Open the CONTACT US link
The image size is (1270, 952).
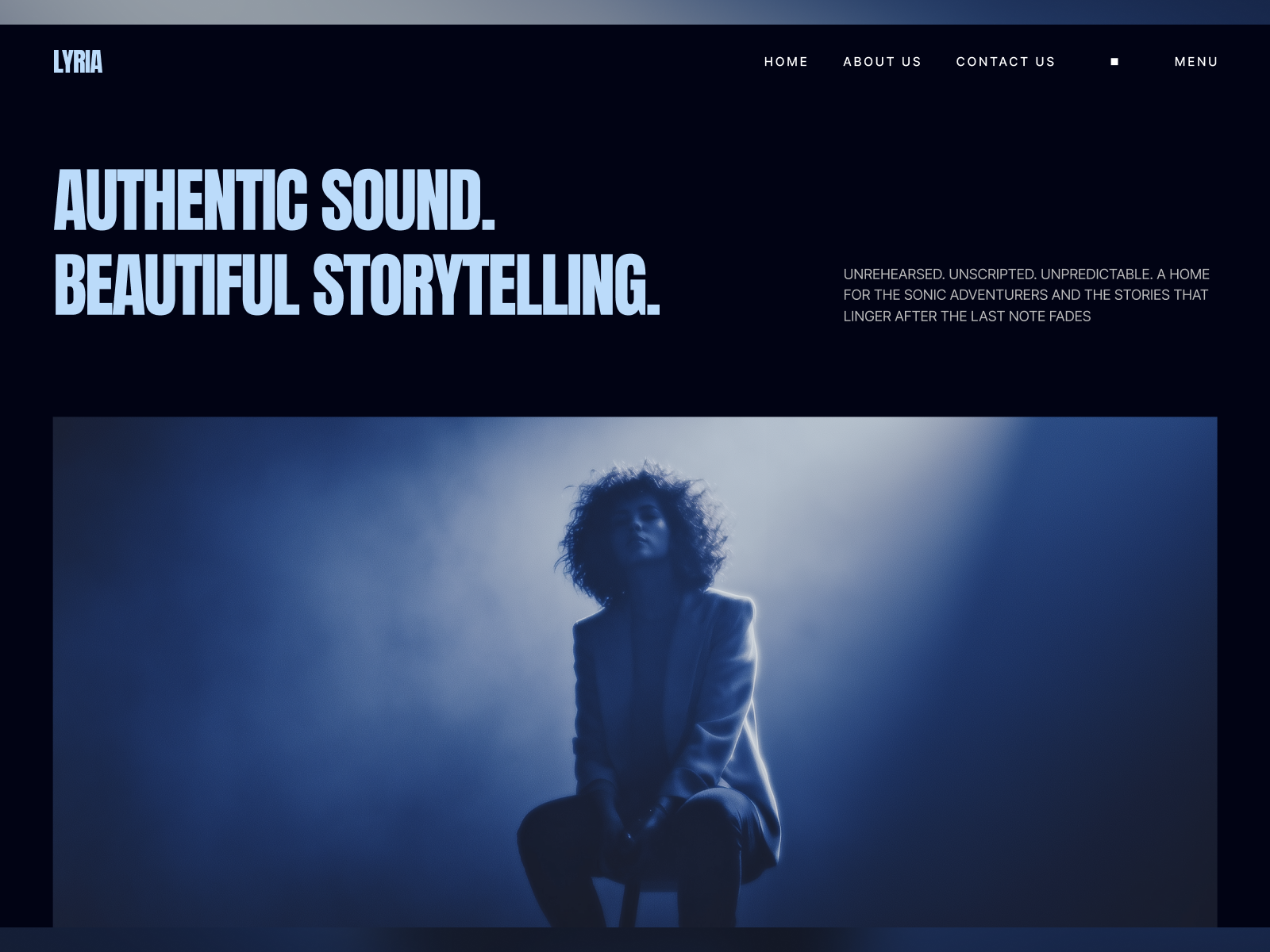1006,61
